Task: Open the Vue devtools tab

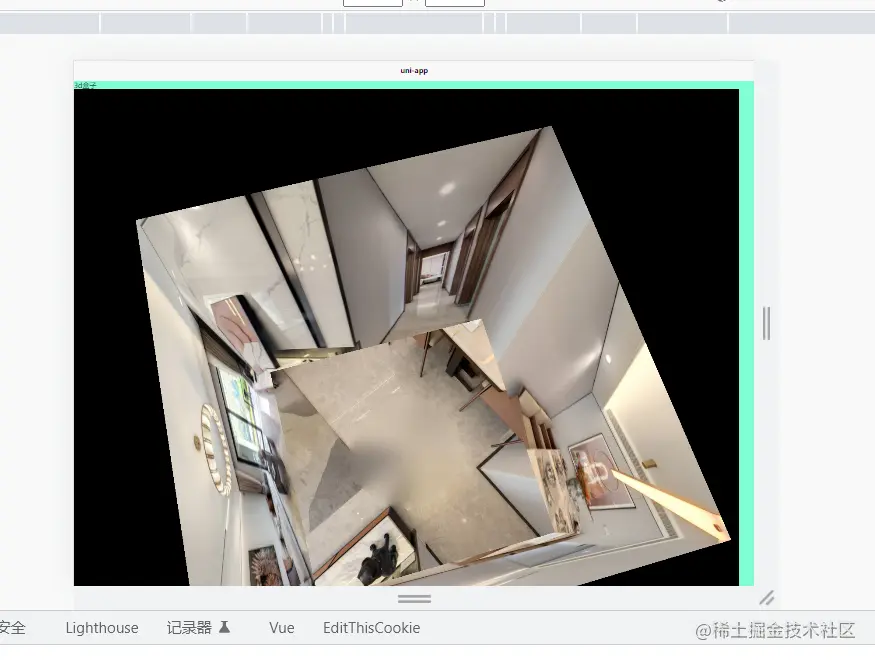Action: (281, 628)
